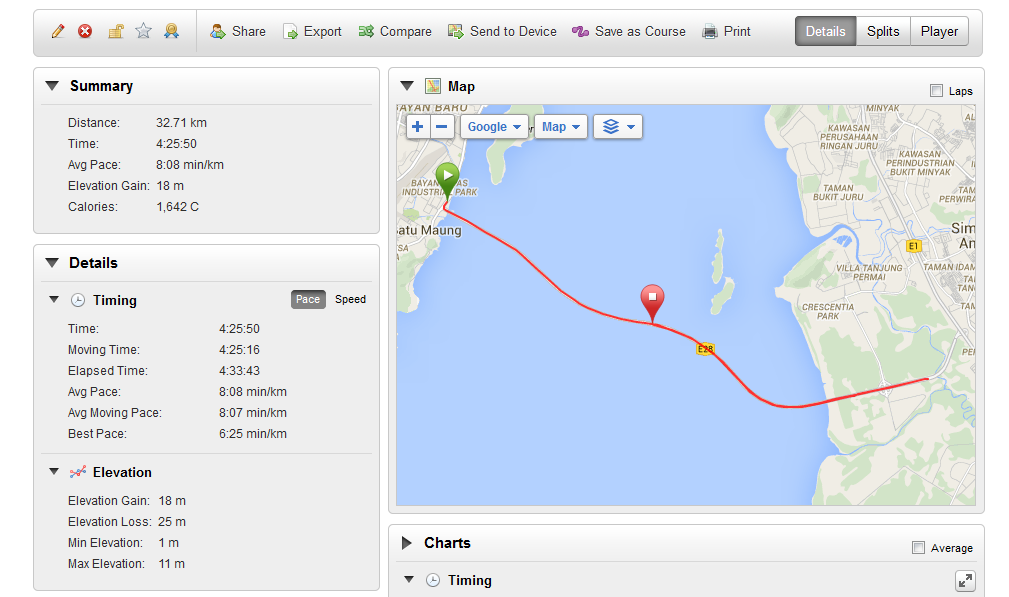Switch to the Player tab
This screenshot has width=1009, height=597.
click(x=939, y=32)
